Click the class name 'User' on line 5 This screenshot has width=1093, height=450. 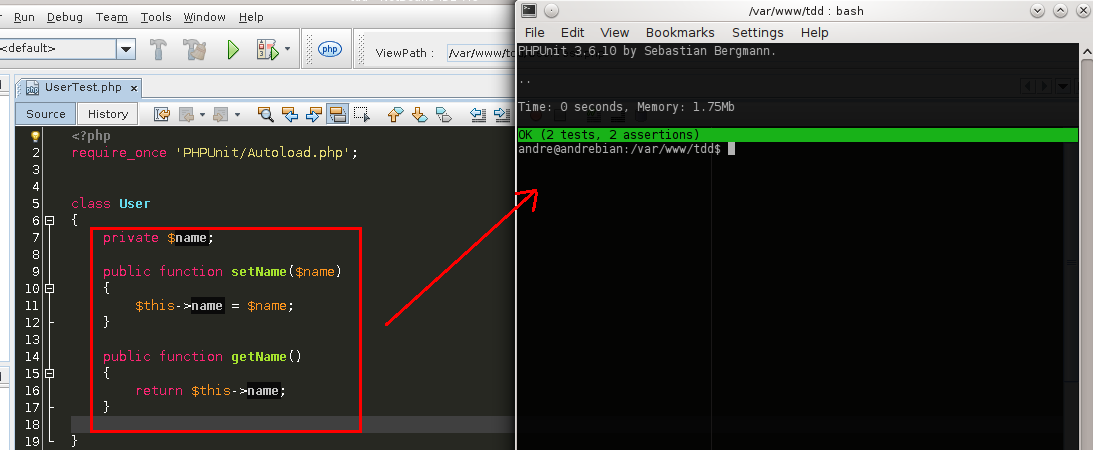coord(135,203)
